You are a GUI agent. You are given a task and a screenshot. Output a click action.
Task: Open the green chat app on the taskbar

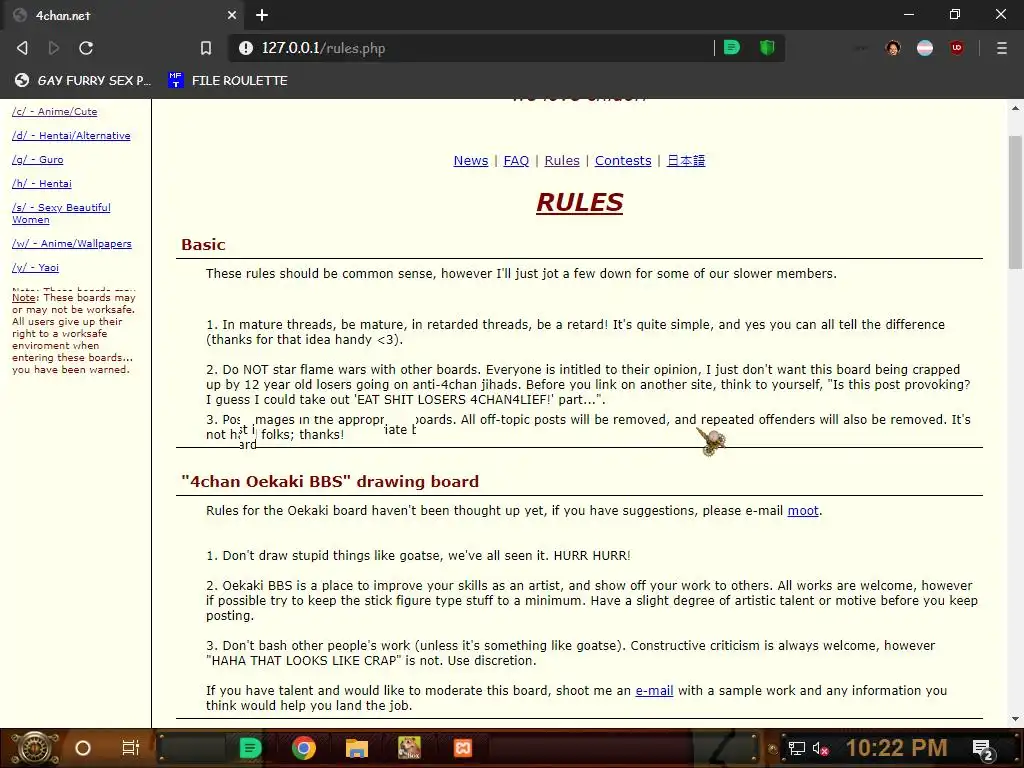click(x=250, y=748)
